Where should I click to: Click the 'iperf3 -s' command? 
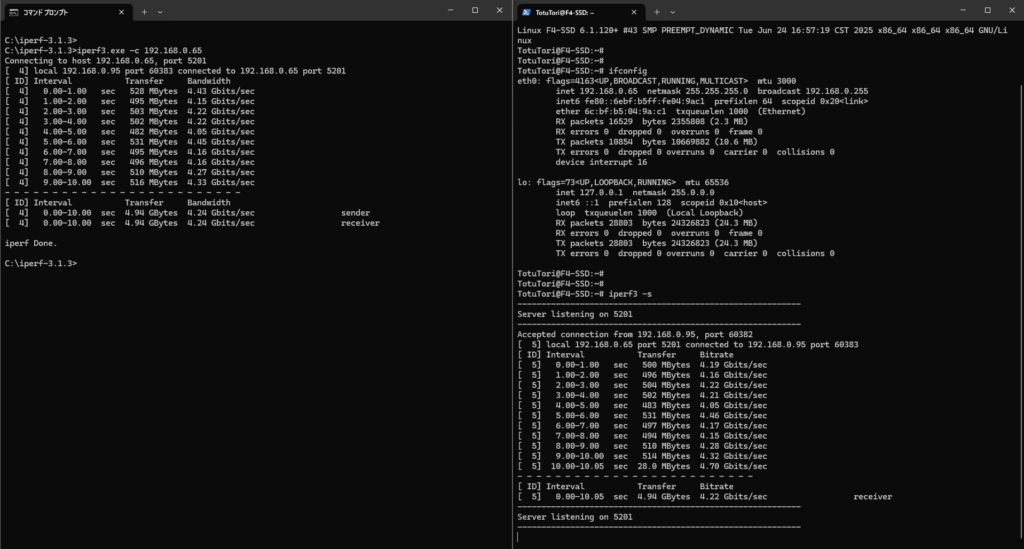[x=630, y=294]
